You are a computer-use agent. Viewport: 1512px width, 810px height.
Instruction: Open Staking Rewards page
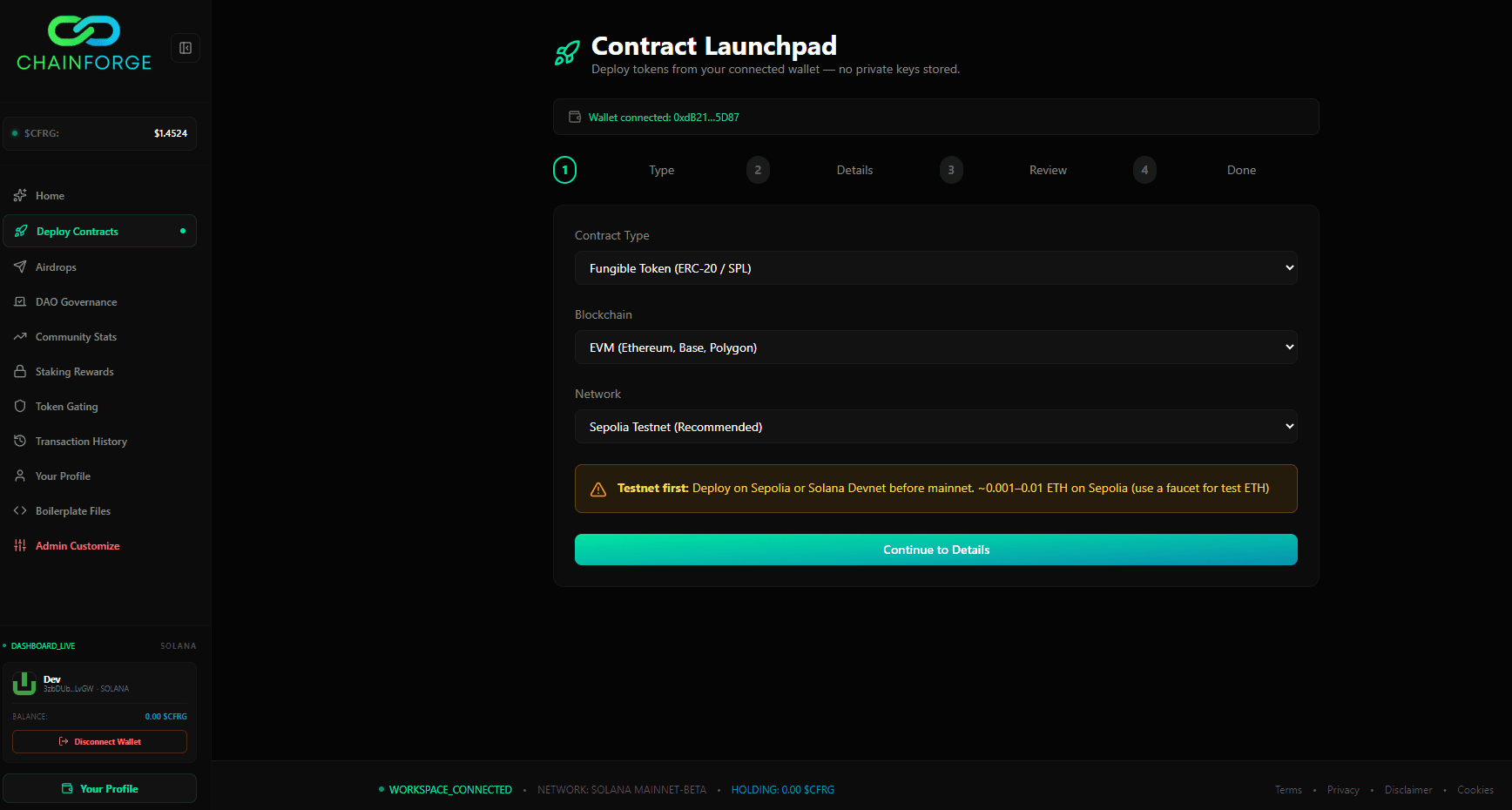99,372
